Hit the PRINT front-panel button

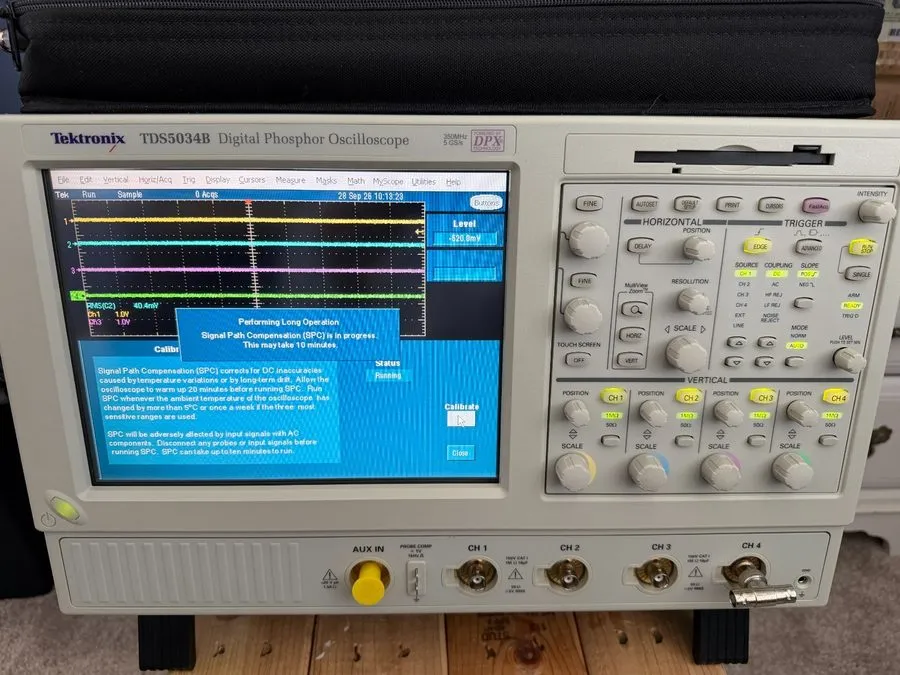[730, 205]
